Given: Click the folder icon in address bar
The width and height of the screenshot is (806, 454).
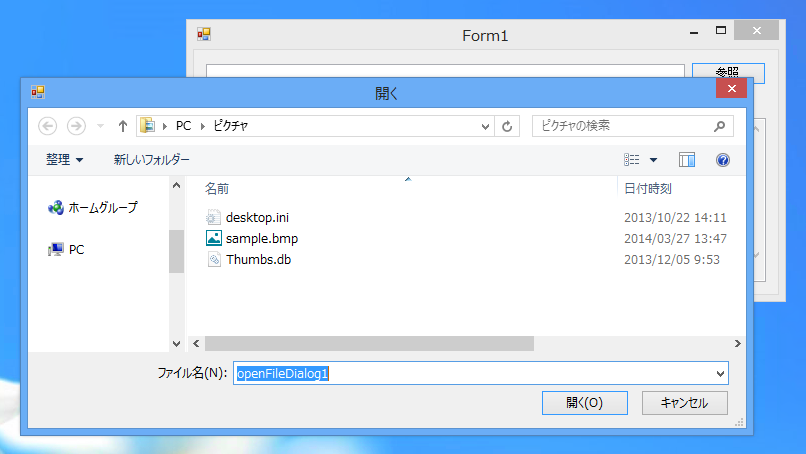Looking at the screenshot, I should coord(148,125).
